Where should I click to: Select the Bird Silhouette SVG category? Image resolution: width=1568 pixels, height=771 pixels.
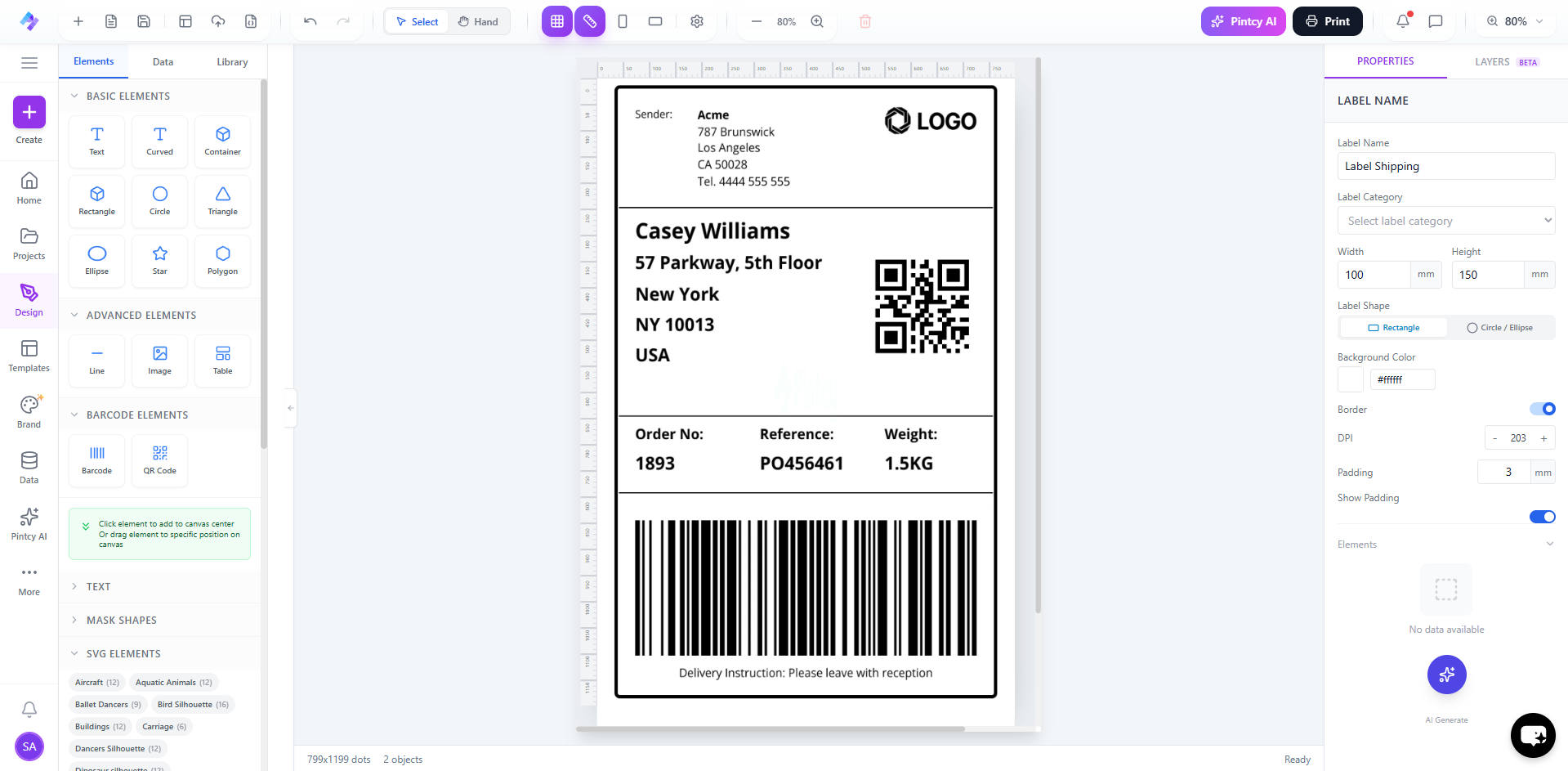point(193,705)
